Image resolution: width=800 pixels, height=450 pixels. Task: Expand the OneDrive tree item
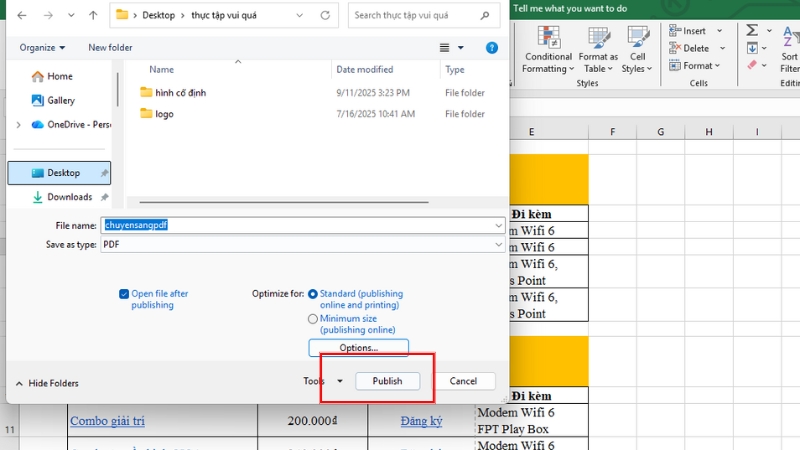(x=18, y=124)
